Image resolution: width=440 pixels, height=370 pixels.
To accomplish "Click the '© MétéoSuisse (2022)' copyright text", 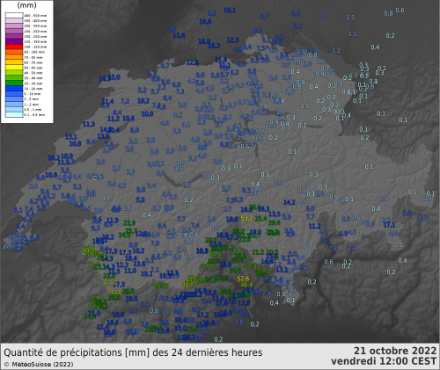I will click(39, 364).
